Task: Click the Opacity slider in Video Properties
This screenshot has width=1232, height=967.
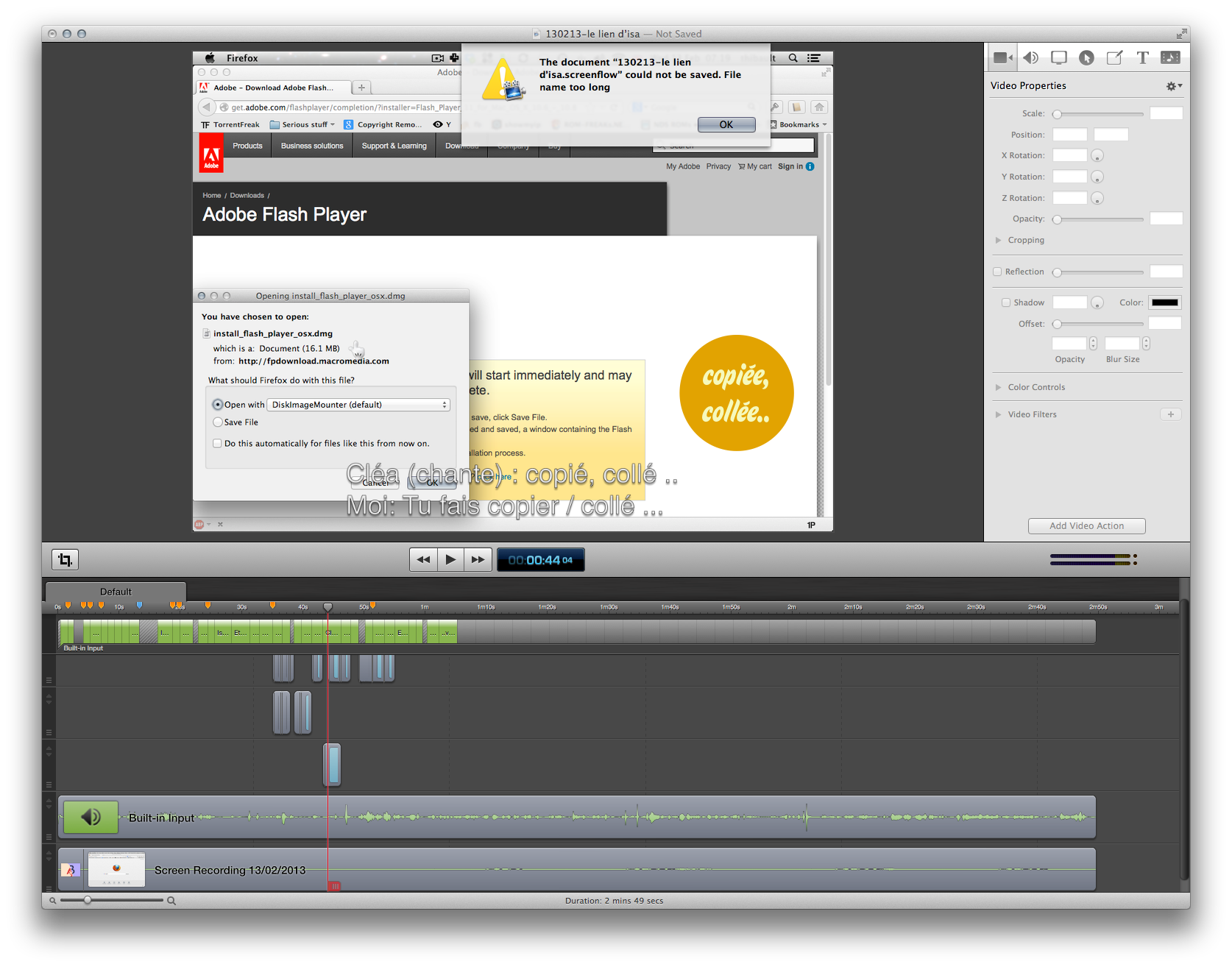Action: [x=1100, y=219]
